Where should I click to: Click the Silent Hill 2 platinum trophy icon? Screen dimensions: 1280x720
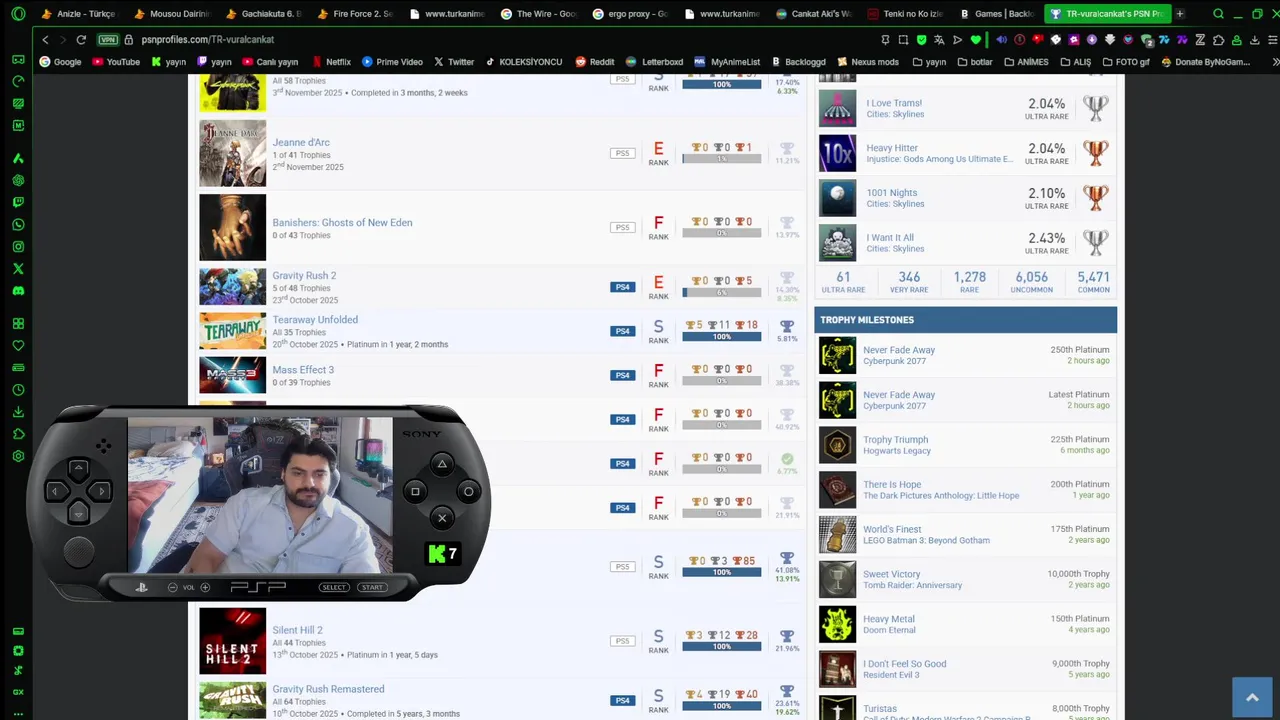(787, 636)
